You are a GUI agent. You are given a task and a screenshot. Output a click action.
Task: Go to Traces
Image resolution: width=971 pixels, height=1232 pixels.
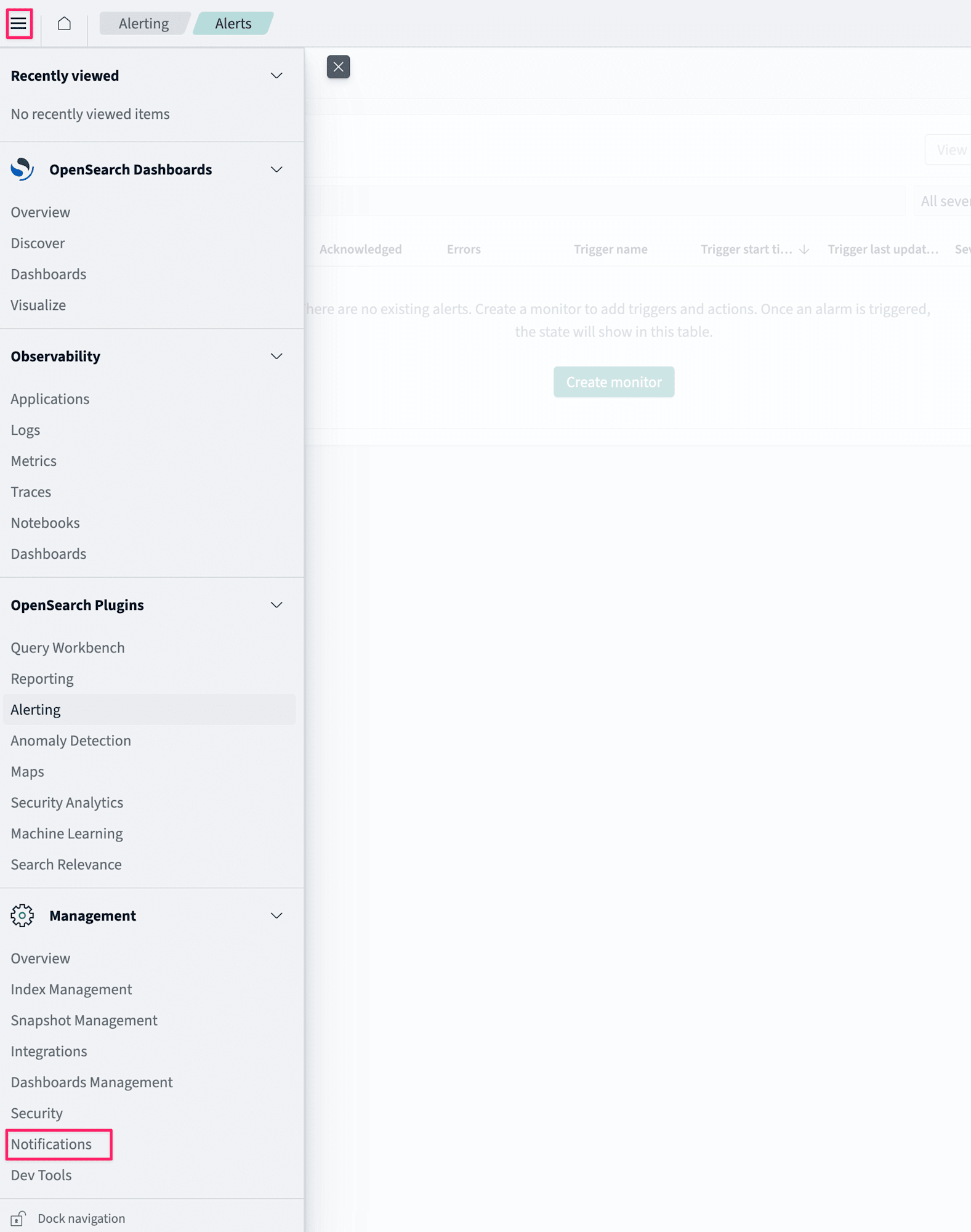click(31, 491)
